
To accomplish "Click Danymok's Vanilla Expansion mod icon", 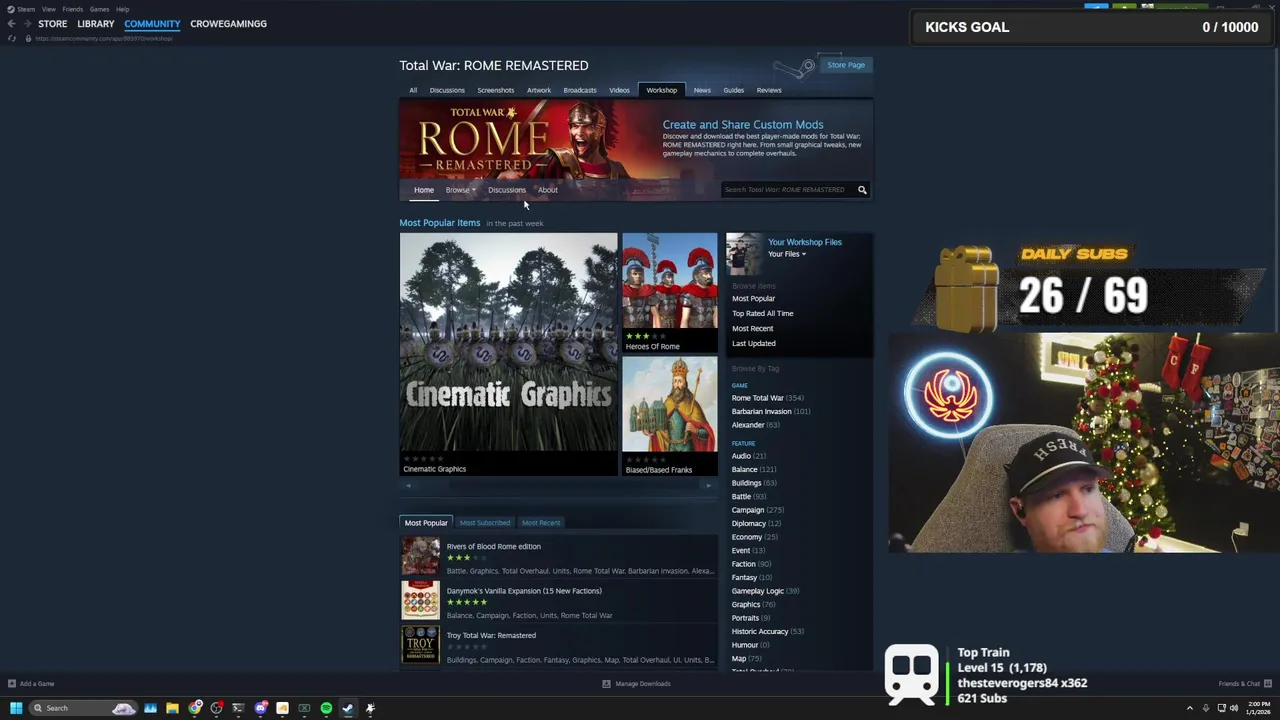I will tap(420, 601).
